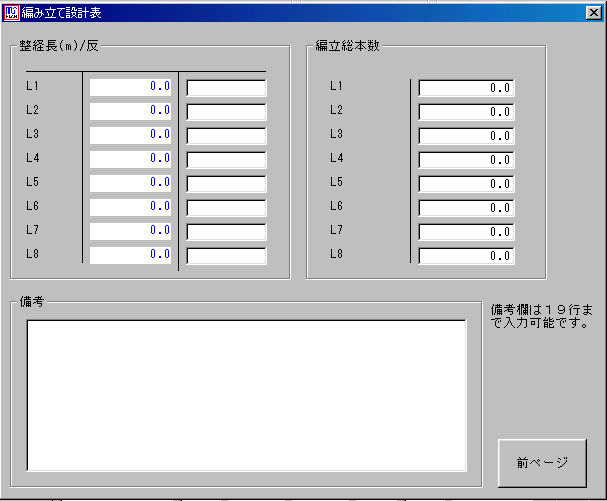Click the empty second-column field for L1

click(226, 87)
